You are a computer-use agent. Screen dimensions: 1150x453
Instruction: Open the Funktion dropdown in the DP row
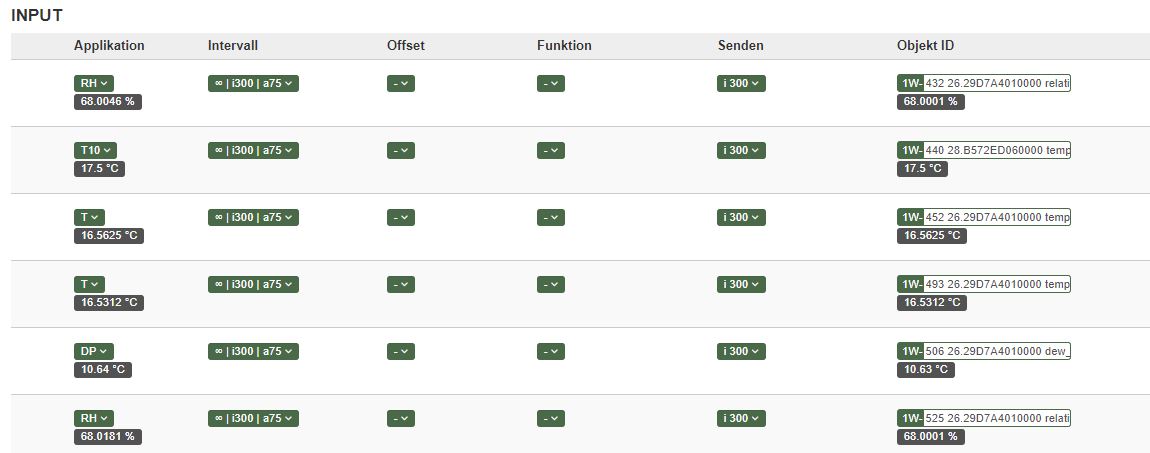pos(551,351)
